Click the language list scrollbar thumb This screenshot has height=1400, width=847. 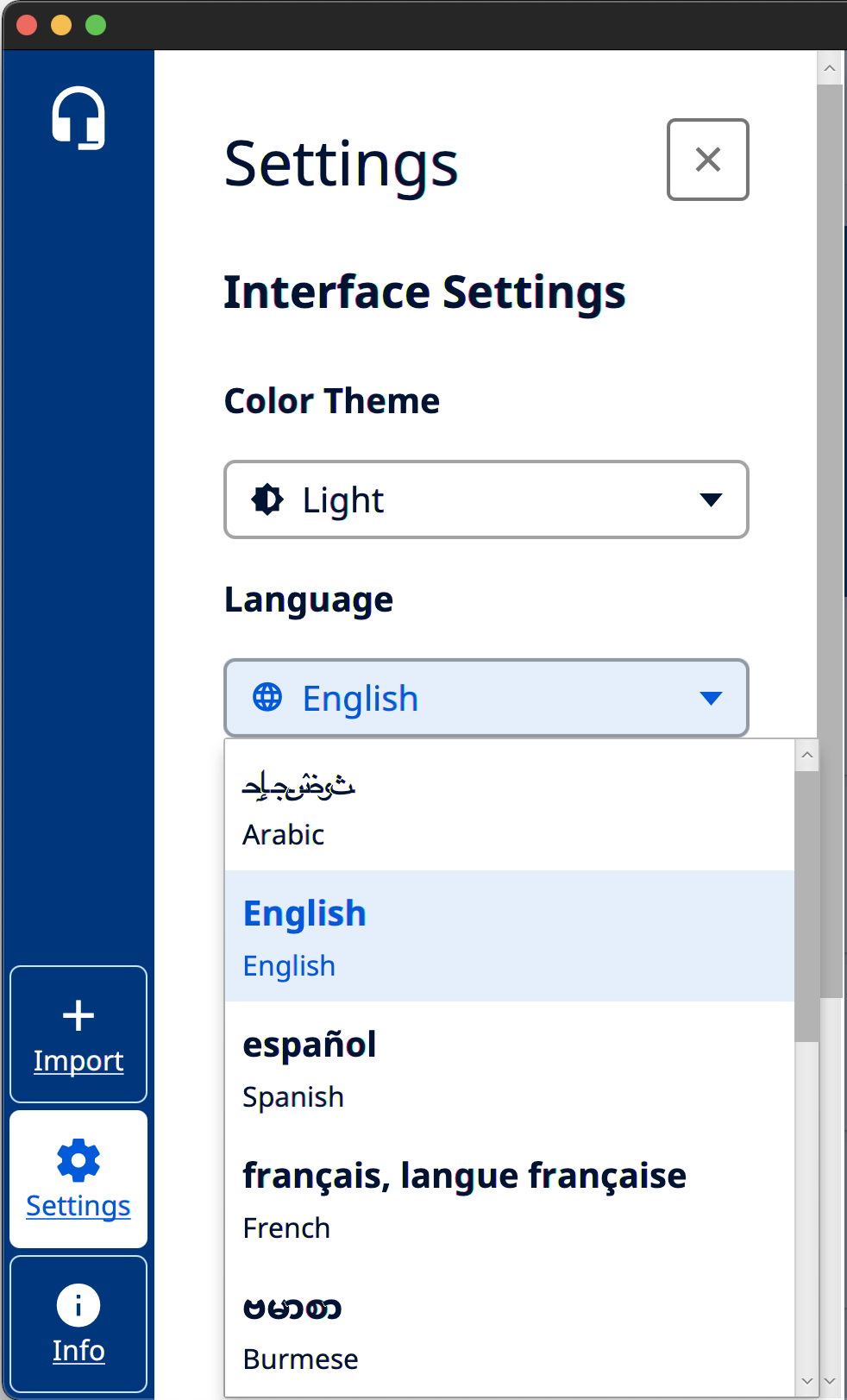[x=806, y=906]
